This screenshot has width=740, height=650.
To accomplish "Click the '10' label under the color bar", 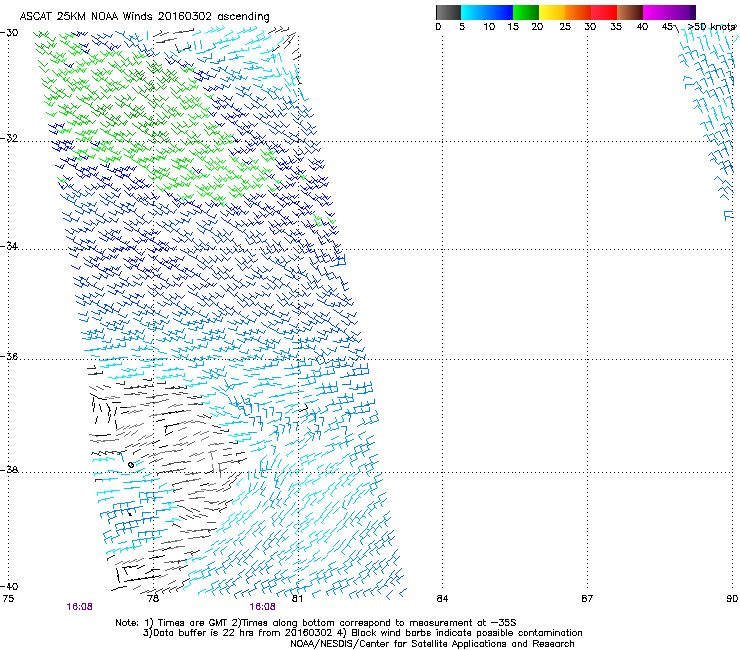I will 489,27.
